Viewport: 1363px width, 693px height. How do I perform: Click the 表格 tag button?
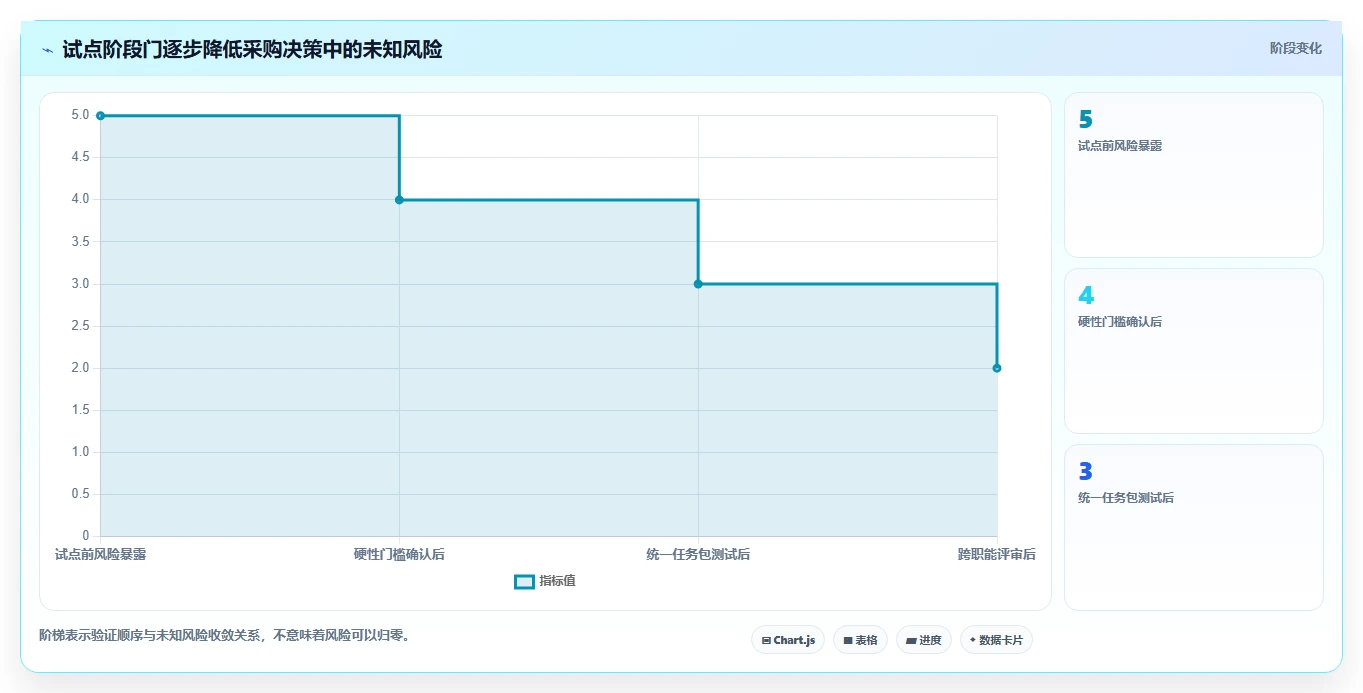(x=860, y=640)
